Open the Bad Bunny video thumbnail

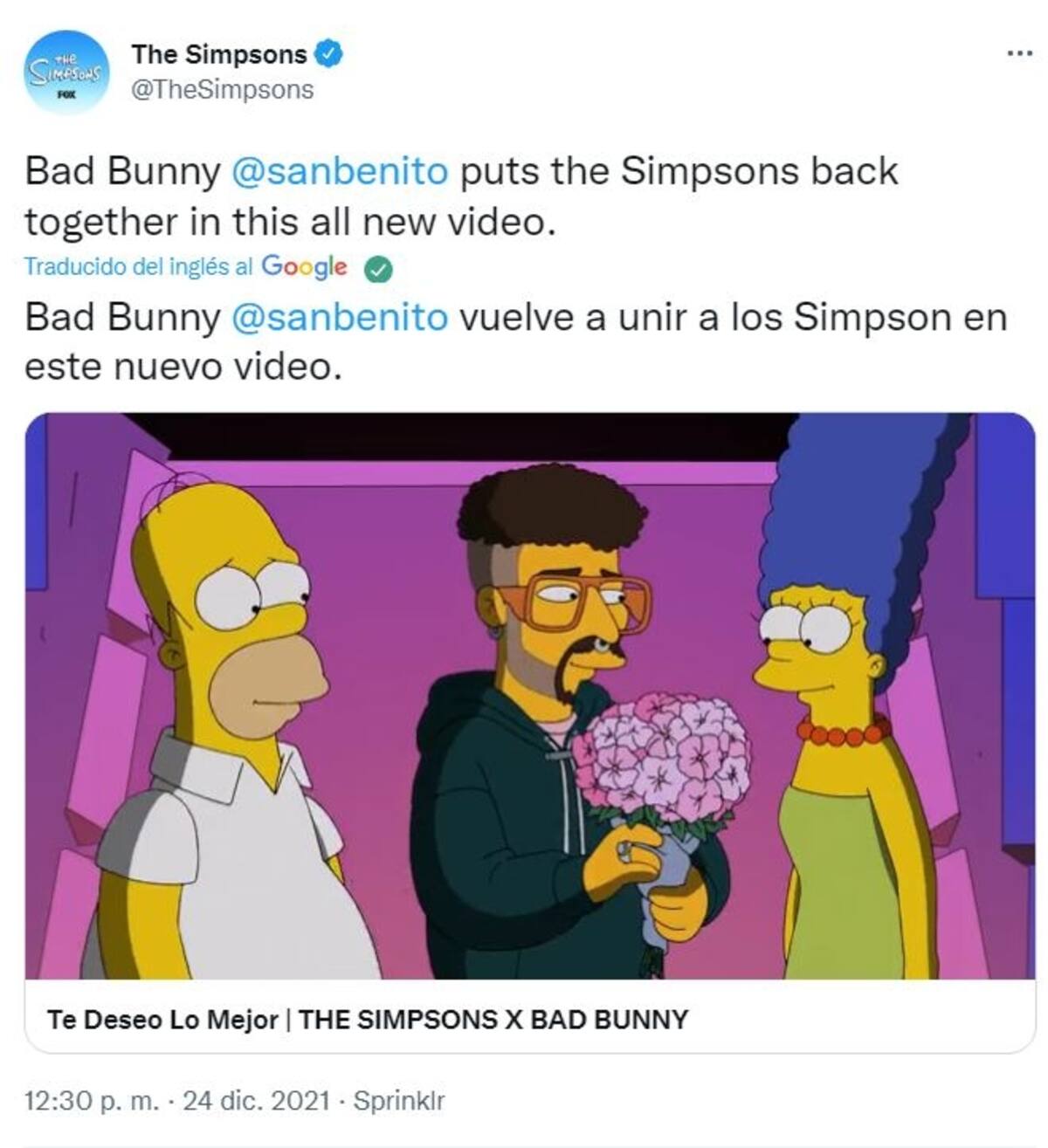(x=530, y=696)
